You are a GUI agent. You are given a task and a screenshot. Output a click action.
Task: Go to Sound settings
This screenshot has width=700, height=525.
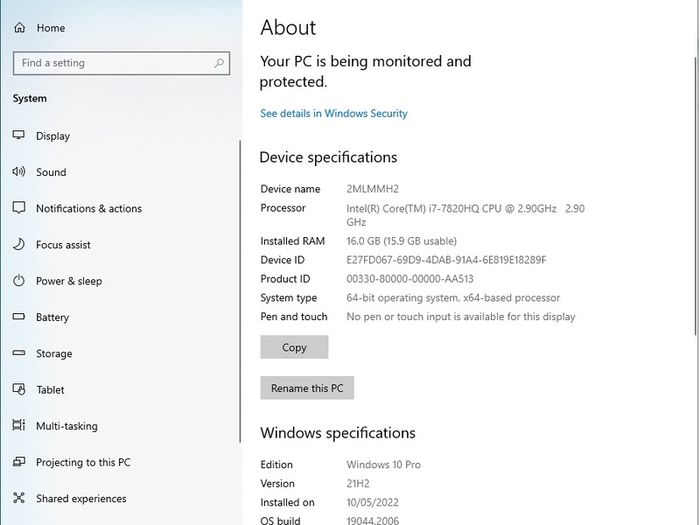[x=51, y=172]
